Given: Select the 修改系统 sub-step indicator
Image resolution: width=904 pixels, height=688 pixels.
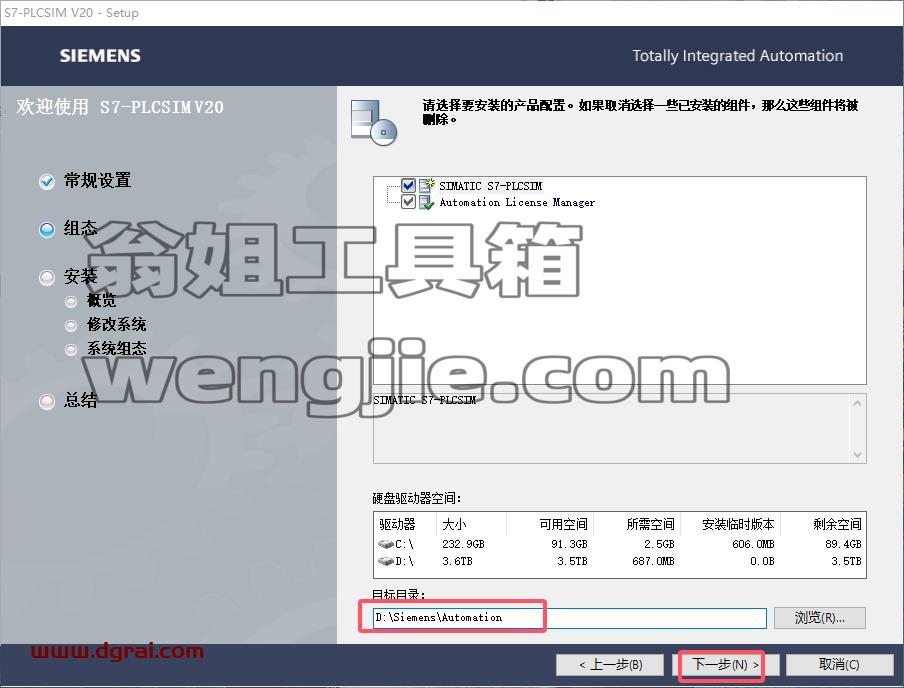Looking at the screenshot, I should (71, 326).
